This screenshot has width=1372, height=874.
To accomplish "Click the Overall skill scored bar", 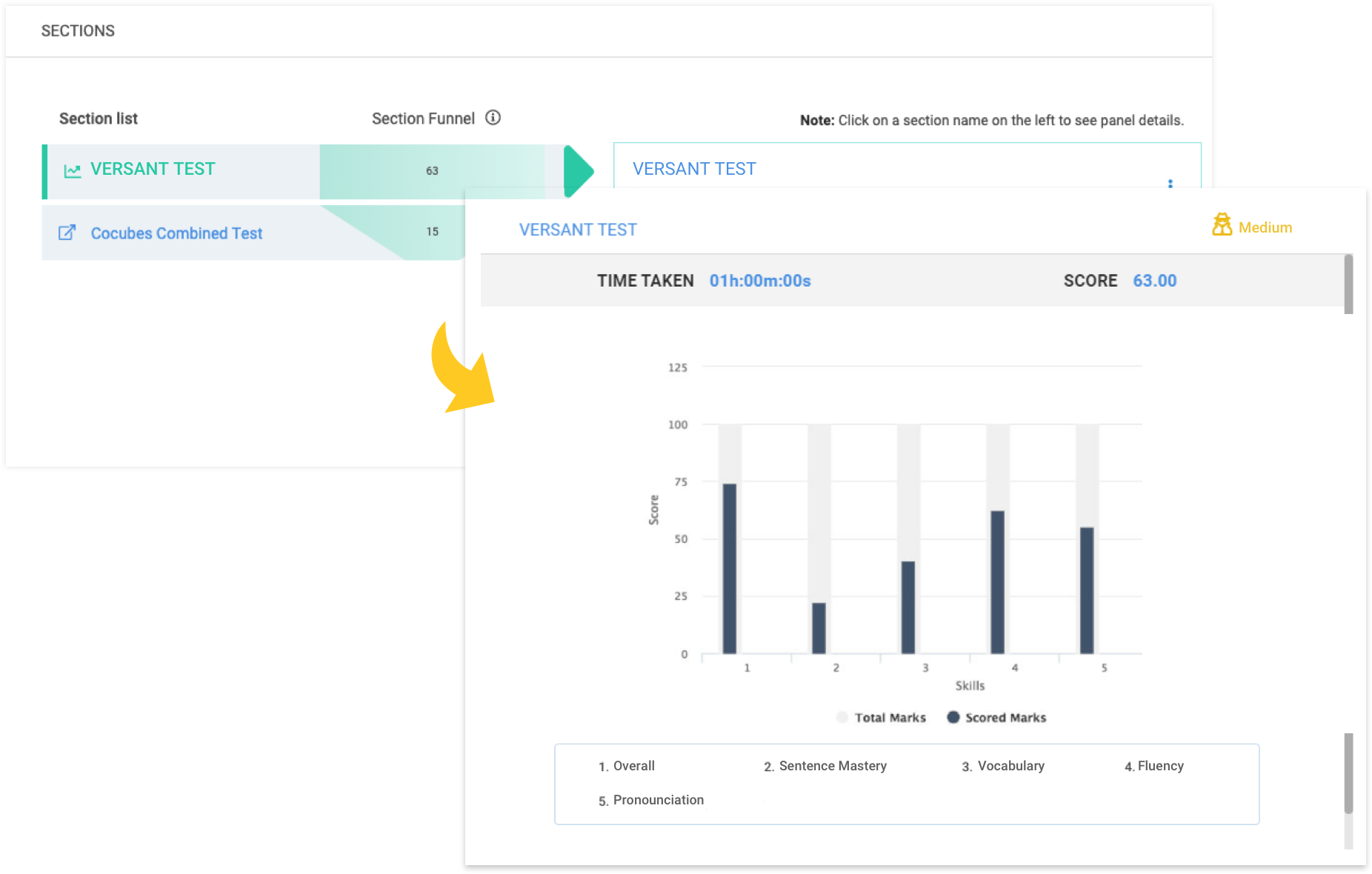I will tap(730, 568).
